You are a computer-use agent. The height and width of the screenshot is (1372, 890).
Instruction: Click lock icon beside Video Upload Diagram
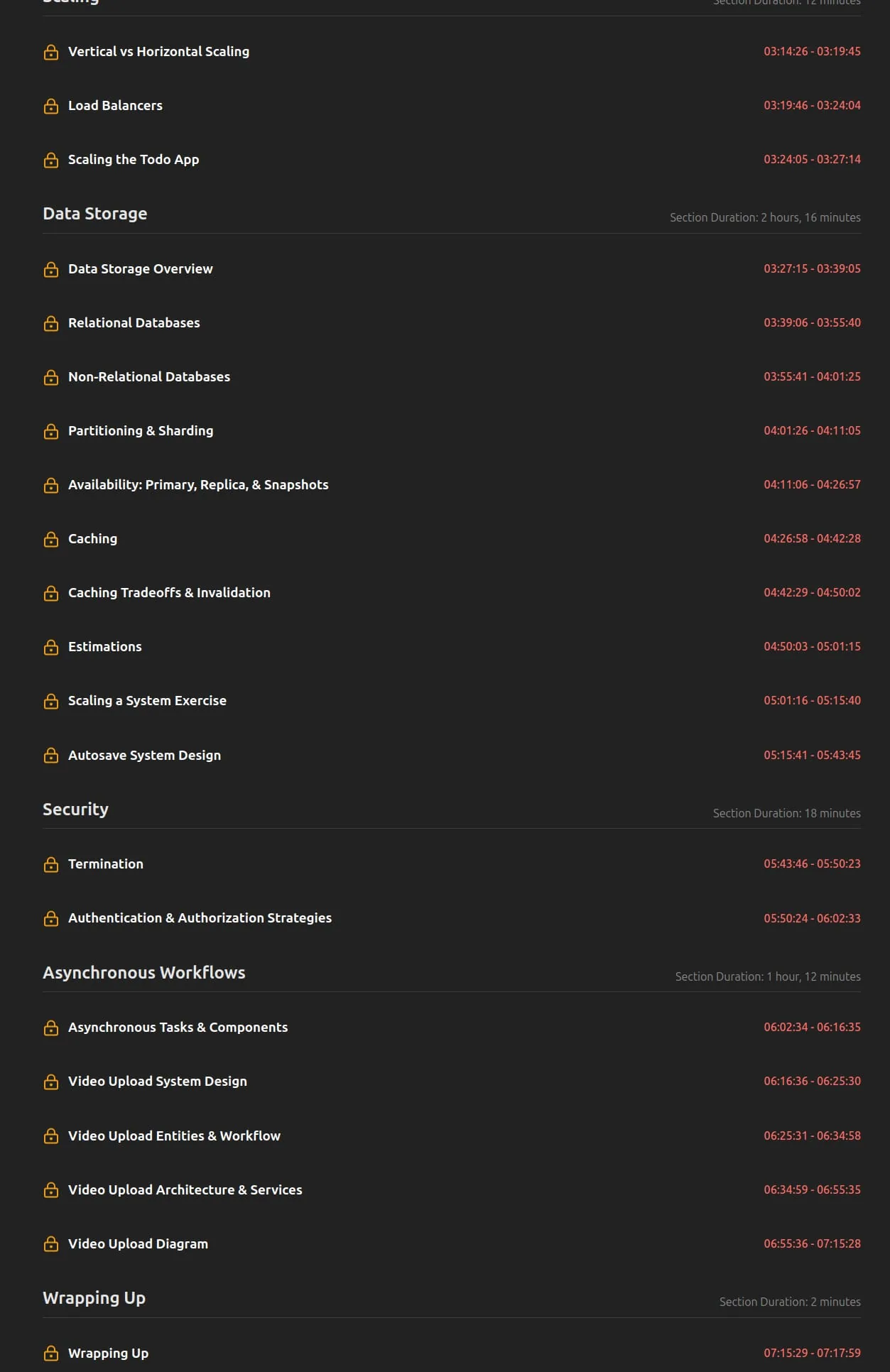tap(51, 1244)
